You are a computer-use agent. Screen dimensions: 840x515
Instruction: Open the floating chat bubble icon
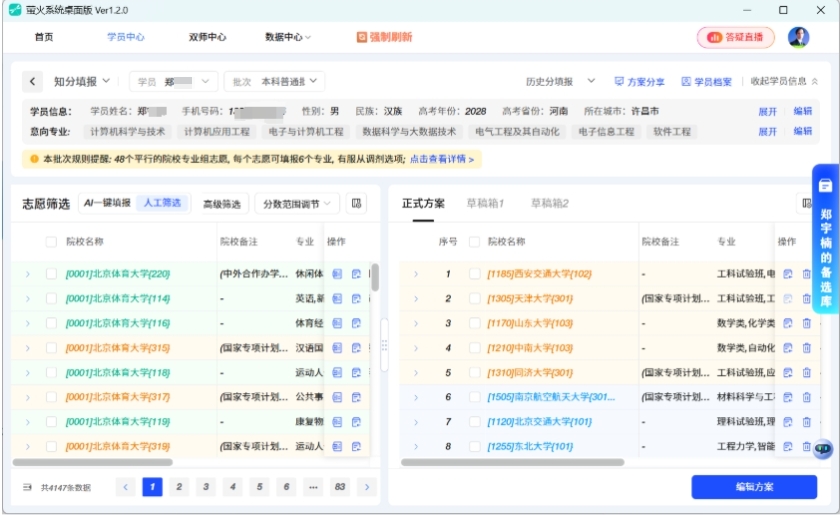823,448
